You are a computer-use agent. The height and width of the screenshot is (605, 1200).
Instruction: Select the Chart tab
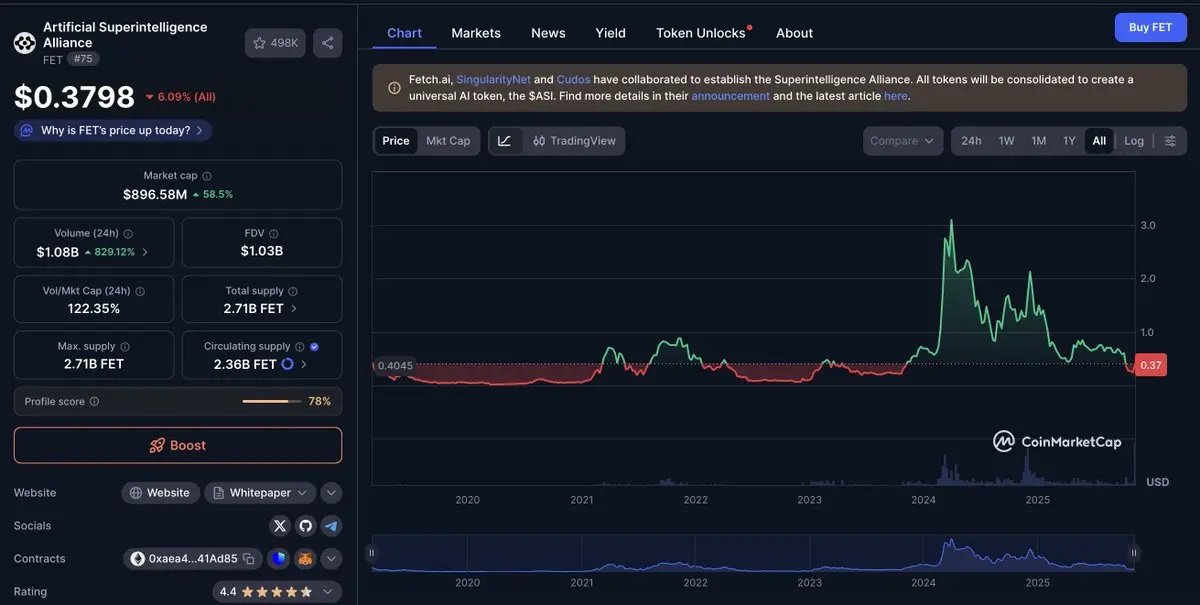click(x=404, y=33)
